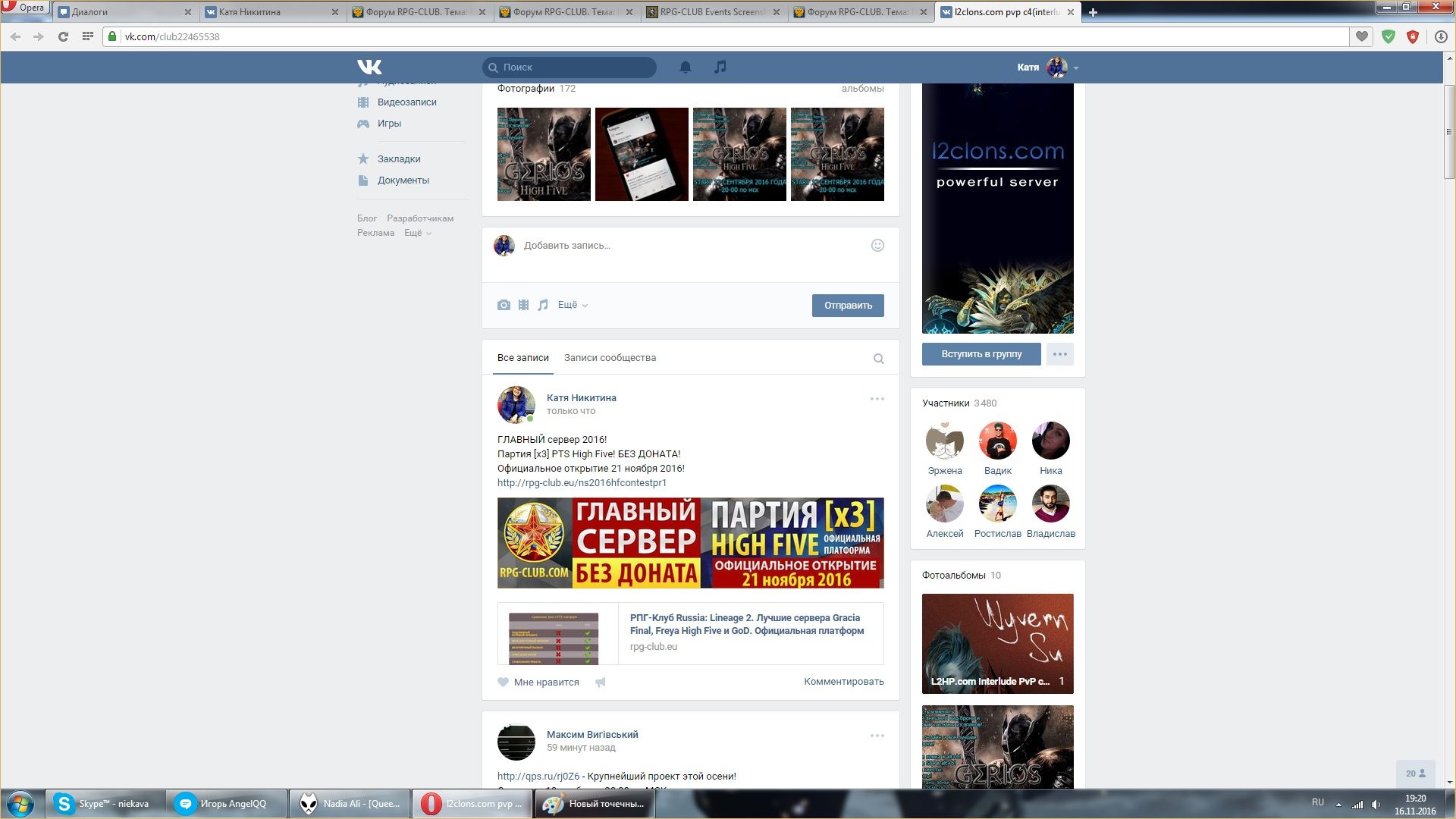Screen dimensions: 1456x819
Task: Attach a video via film icon
Action: [523, 305]
